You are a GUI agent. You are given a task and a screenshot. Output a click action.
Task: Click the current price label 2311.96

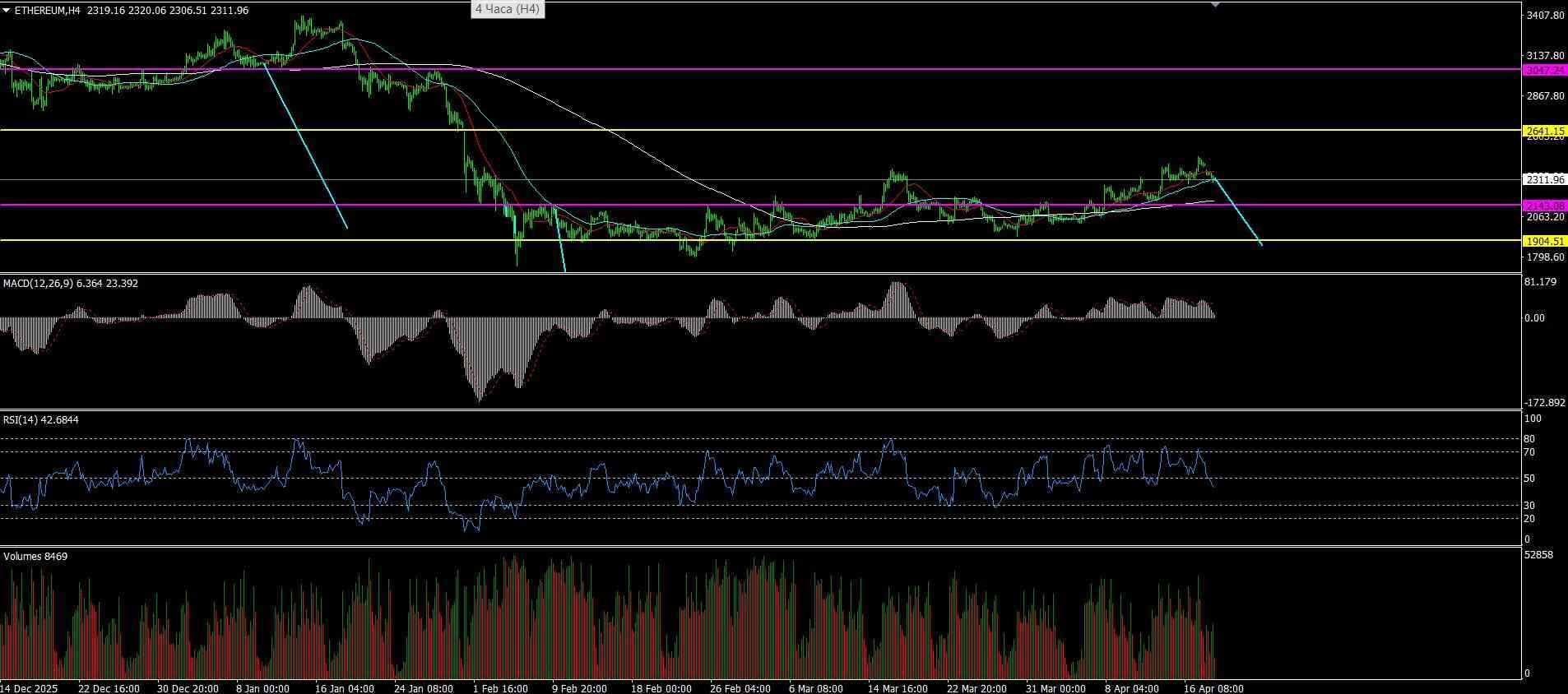(1544, 180)
